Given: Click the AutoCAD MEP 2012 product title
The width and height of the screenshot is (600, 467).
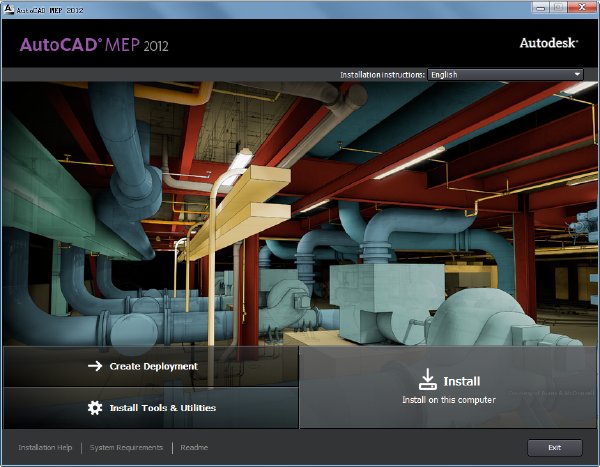Looking at the screenshot, I should (94, 45).
